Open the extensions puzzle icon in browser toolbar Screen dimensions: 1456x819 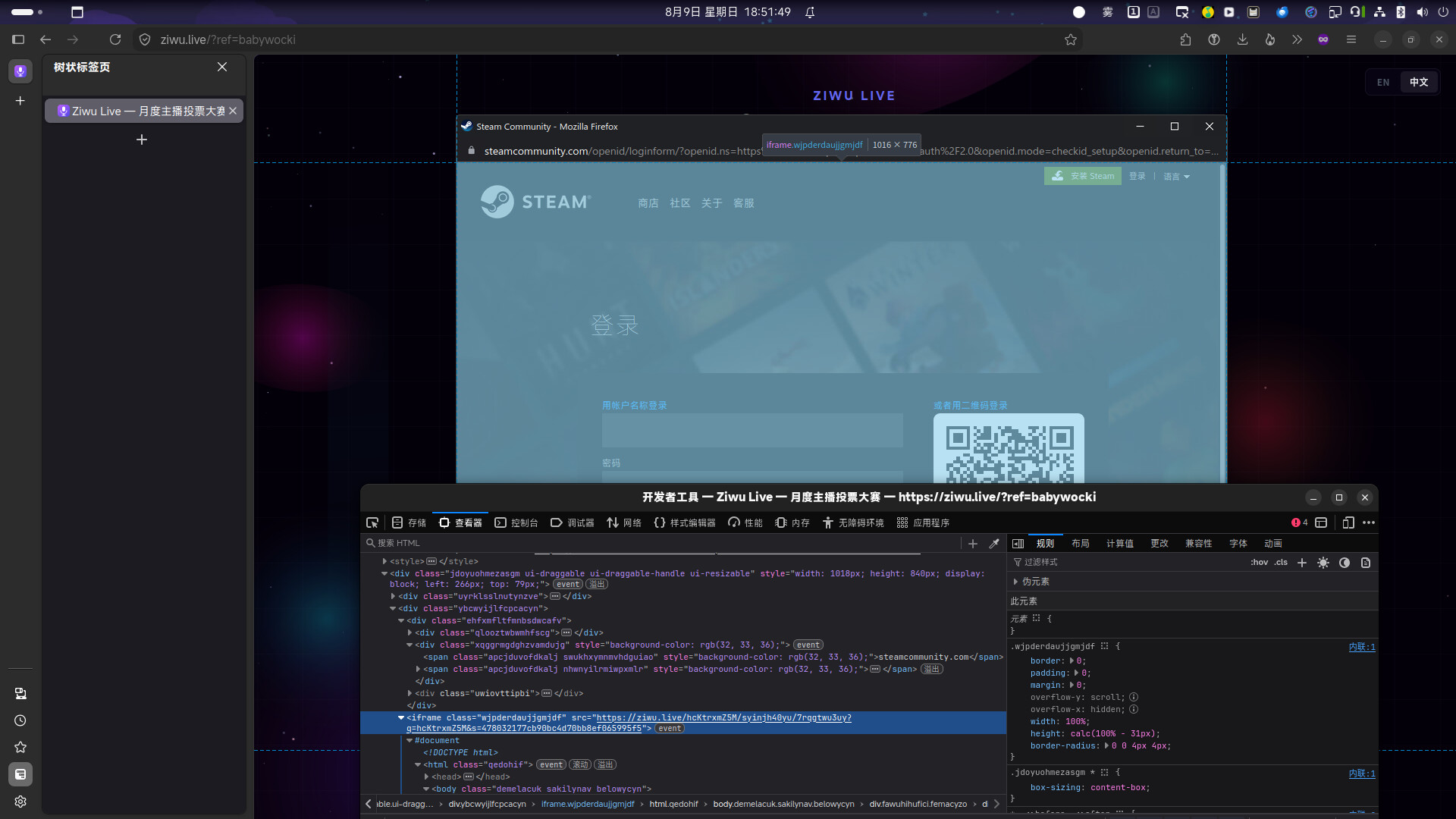pyautogui.click(x=1185, y=39)
